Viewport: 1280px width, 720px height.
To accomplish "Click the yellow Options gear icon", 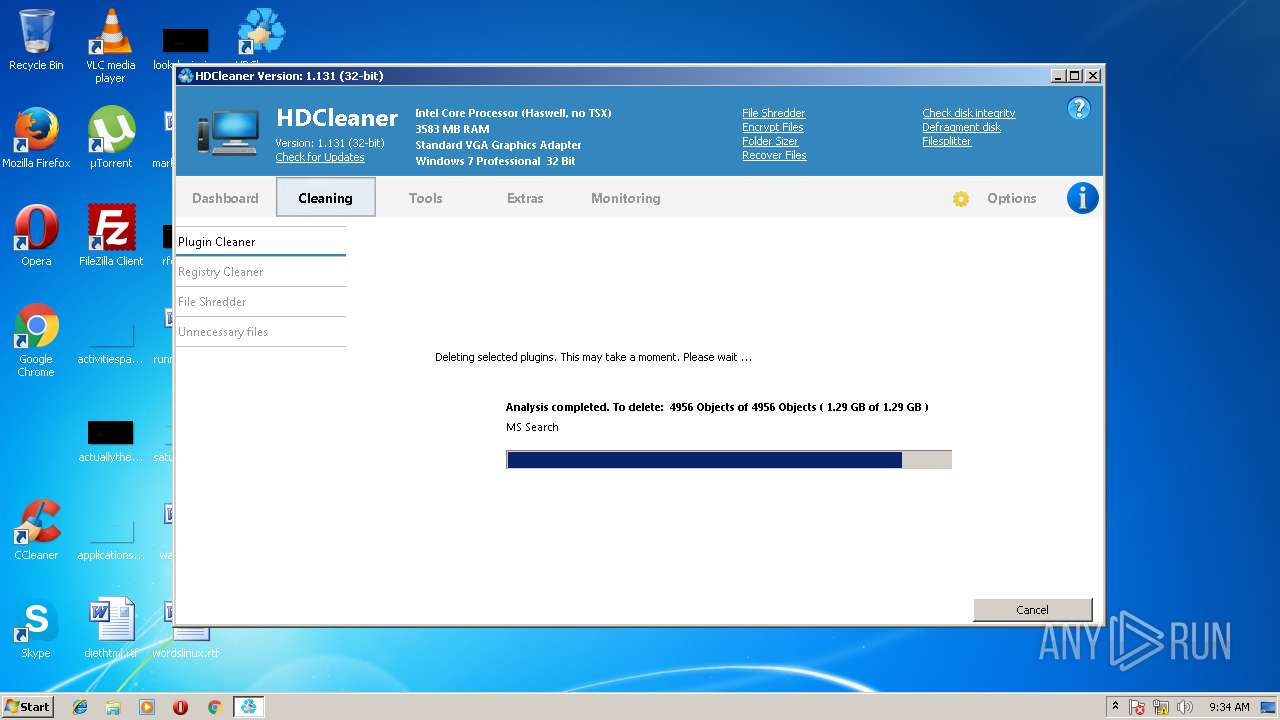I will [961, 199].
